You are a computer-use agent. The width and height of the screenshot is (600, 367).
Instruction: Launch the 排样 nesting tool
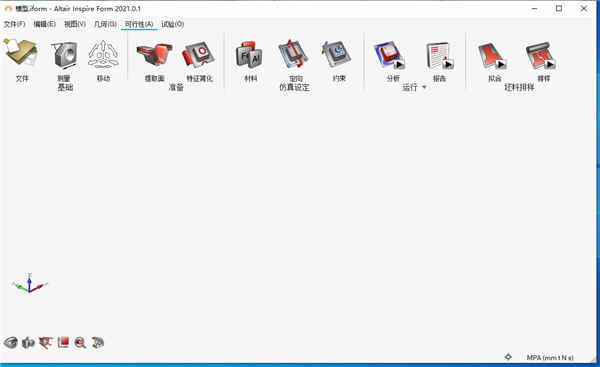[541, 56]
